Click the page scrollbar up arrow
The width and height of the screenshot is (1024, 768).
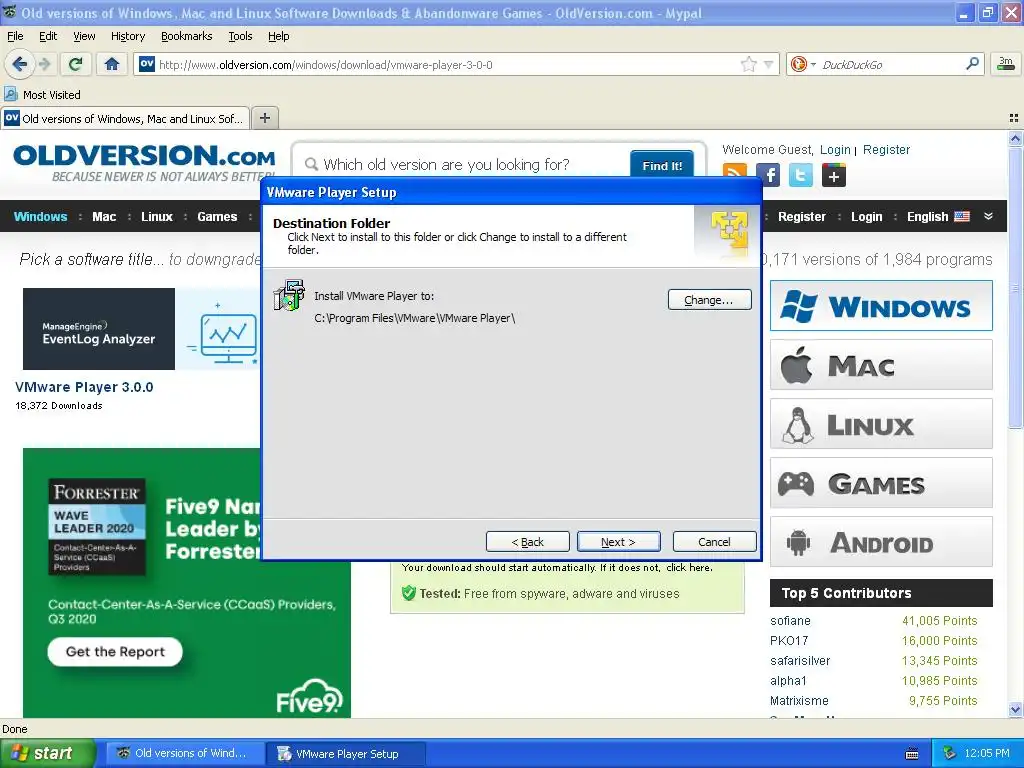pos(1015,138)
